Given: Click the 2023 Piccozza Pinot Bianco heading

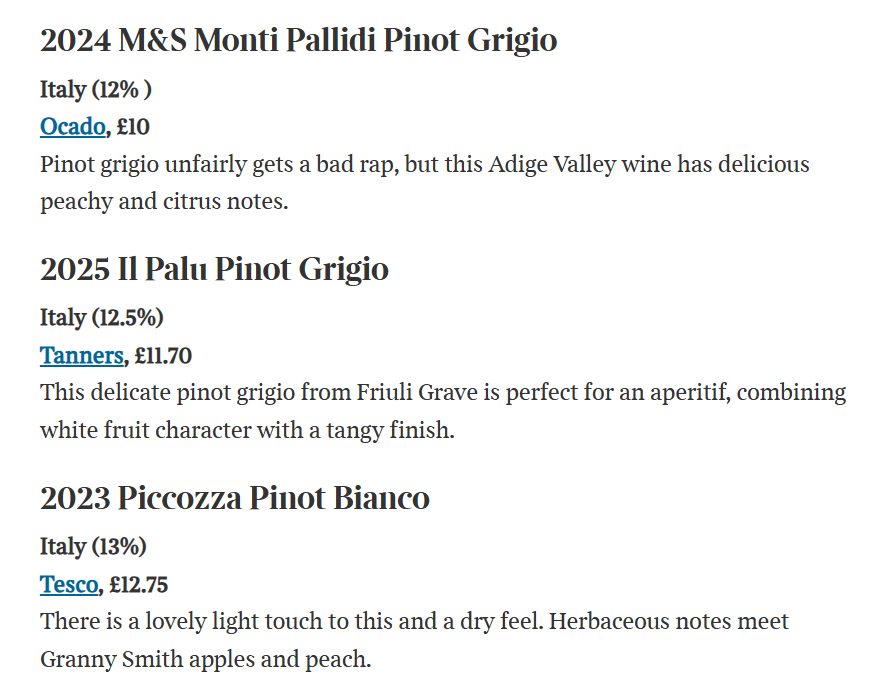Looking at the screenshot, I should click(x=235, y=498).
